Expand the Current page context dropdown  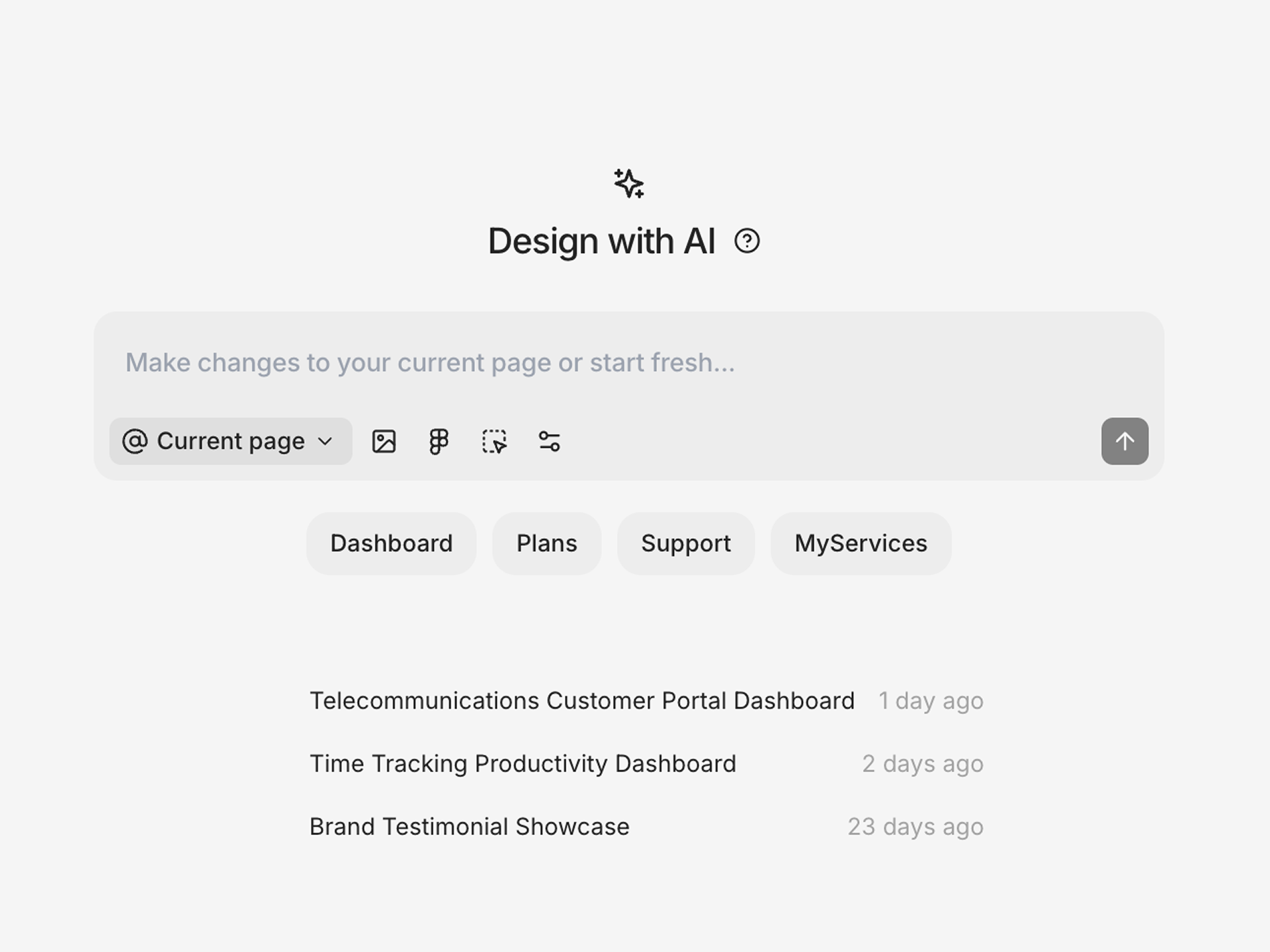click(230, 441)
